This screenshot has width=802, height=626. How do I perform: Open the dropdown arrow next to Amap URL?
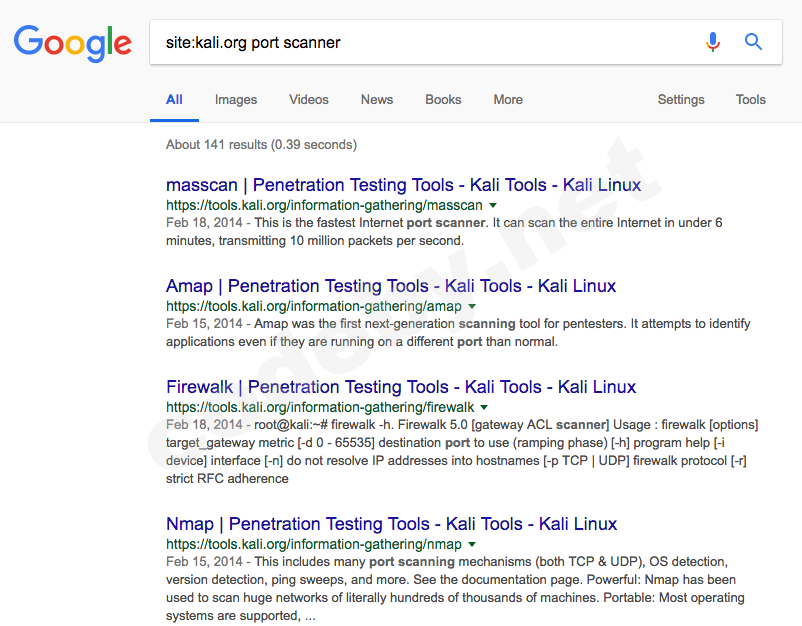pyautogui.click(x=471, y=306)
